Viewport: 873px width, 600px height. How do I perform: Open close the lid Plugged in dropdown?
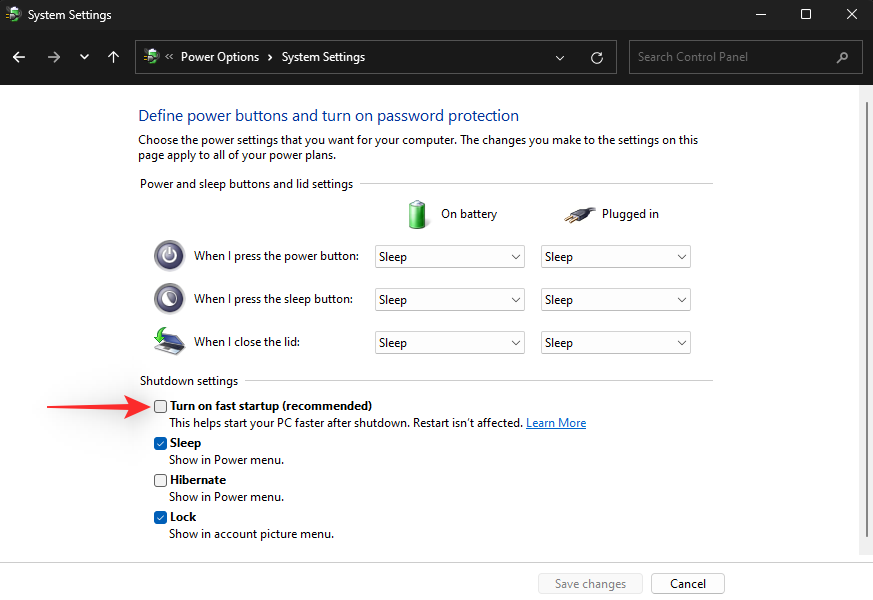616,343
